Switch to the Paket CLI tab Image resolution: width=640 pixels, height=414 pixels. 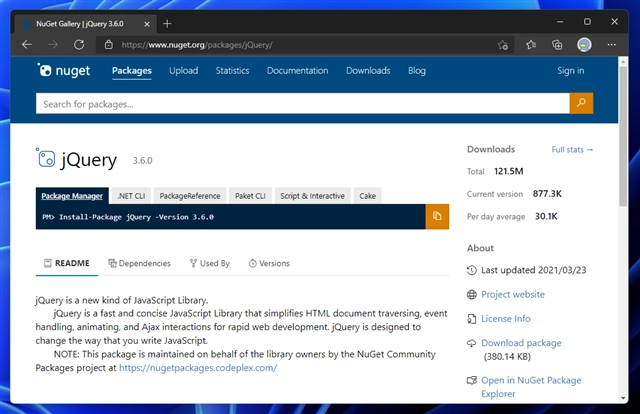pyautogui.click(x=250, y=196)
